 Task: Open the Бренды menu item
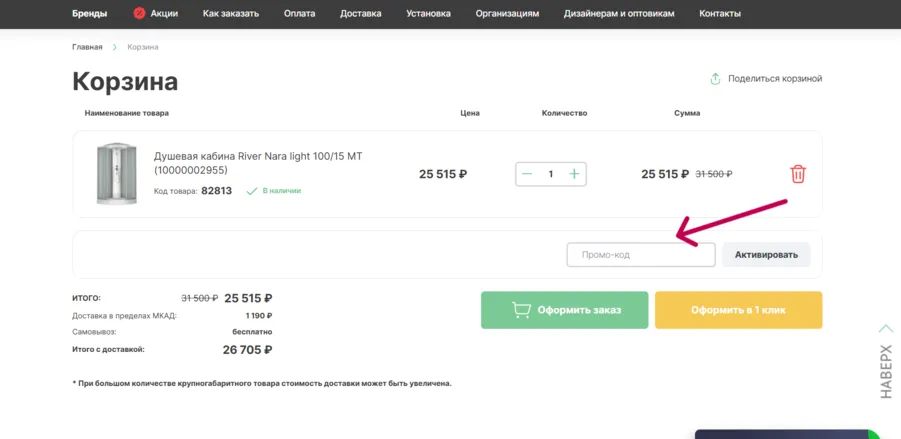(x=90, y=13)
